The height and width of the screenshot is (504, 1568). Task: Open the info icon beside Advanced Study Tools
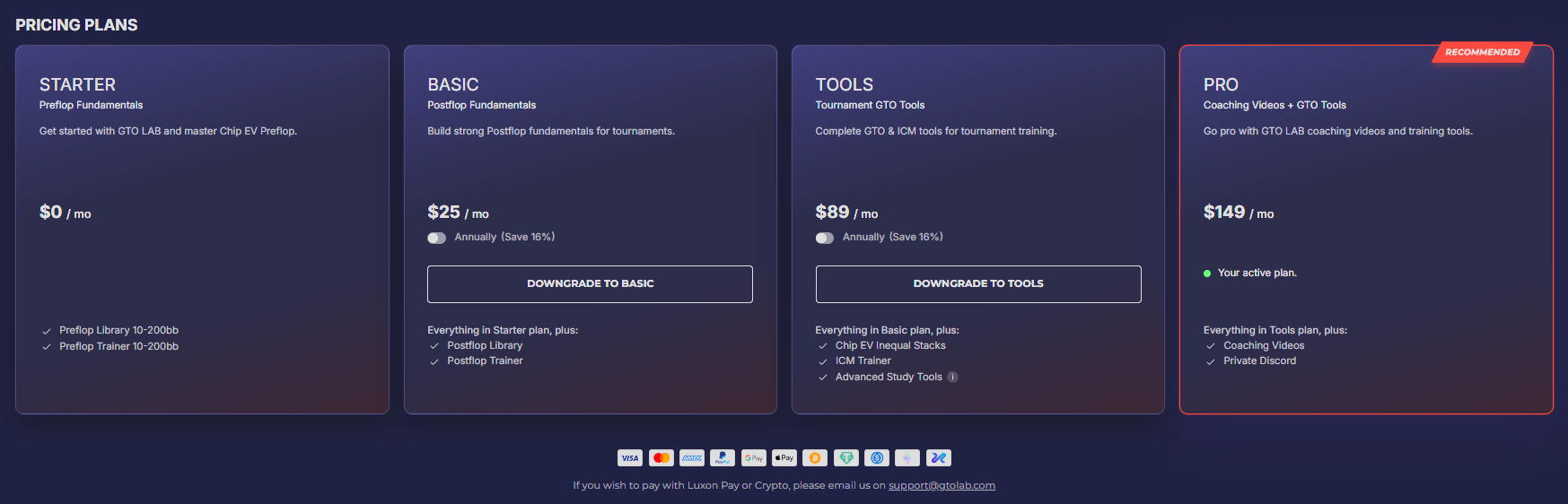953,377
